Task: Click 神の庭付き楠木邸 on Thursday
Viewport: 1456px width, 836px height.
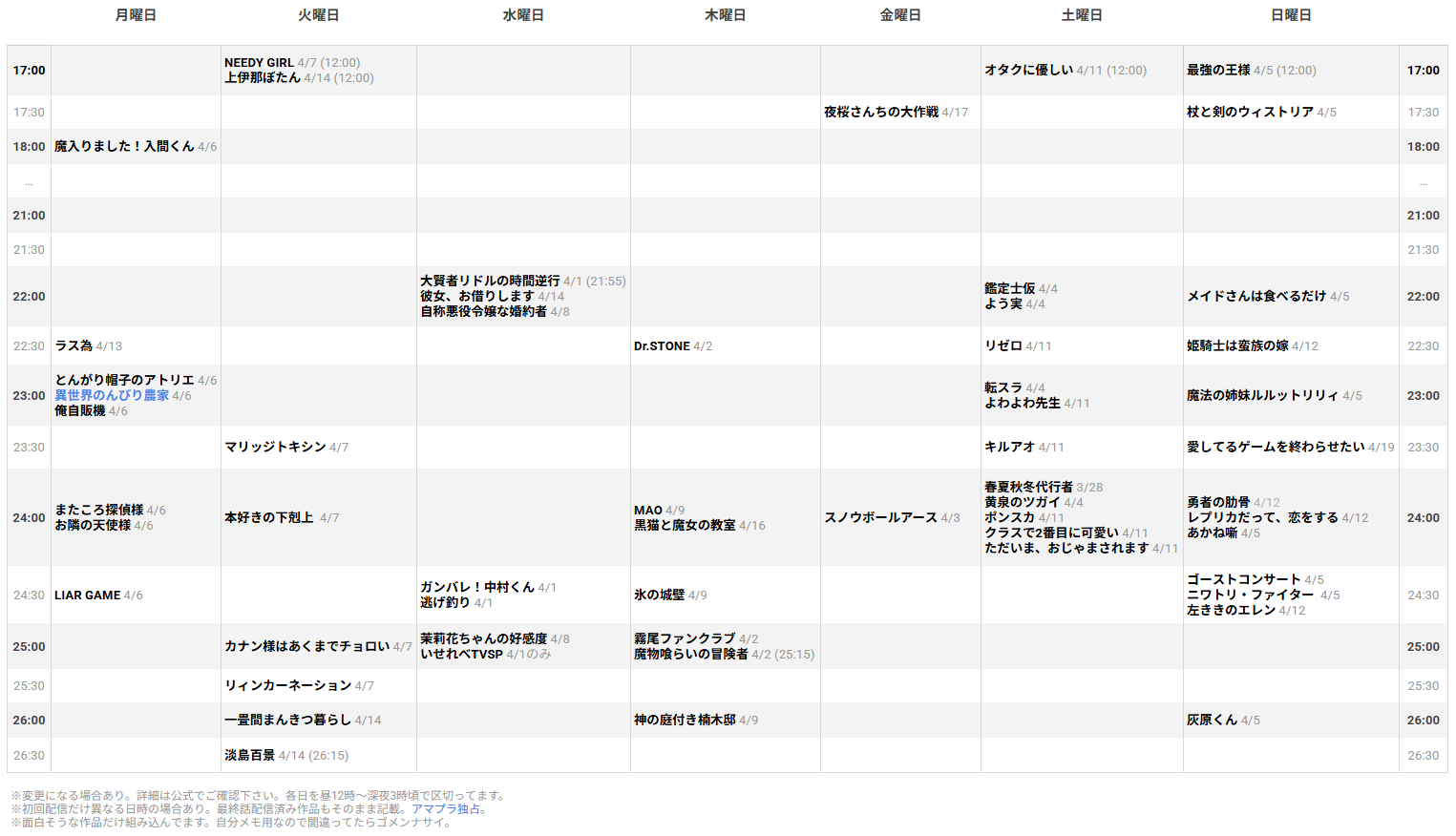Action: (685, 720)
